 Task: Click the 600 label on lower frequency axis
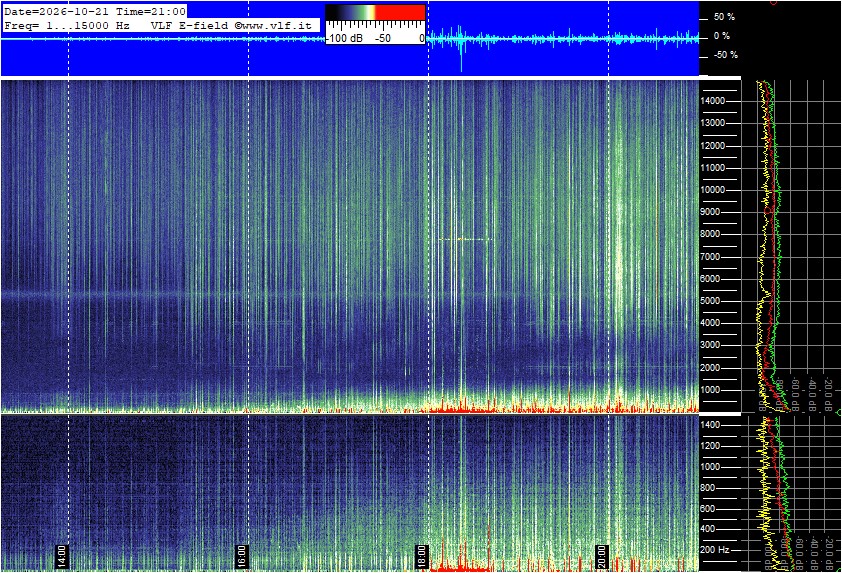pos(708,509)
